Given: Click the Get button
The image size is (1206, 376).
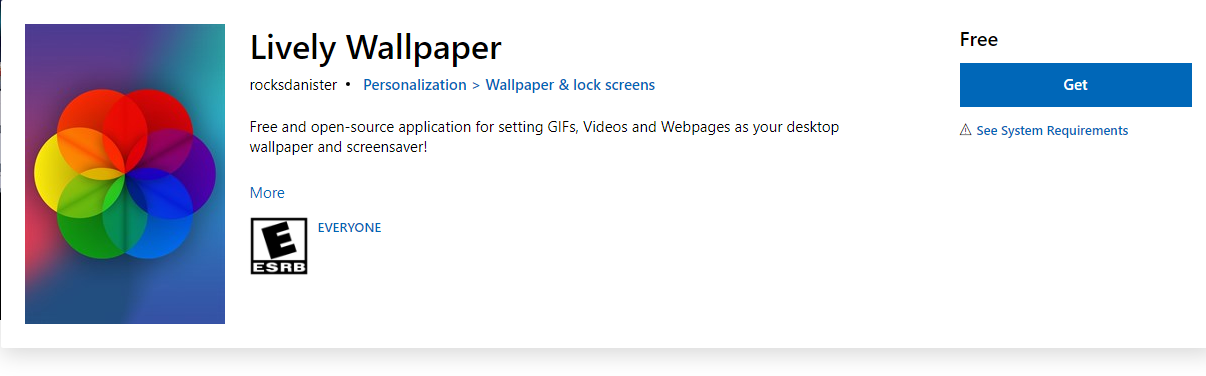Looking at the screenshot, I should click(x=1075, y=85).
